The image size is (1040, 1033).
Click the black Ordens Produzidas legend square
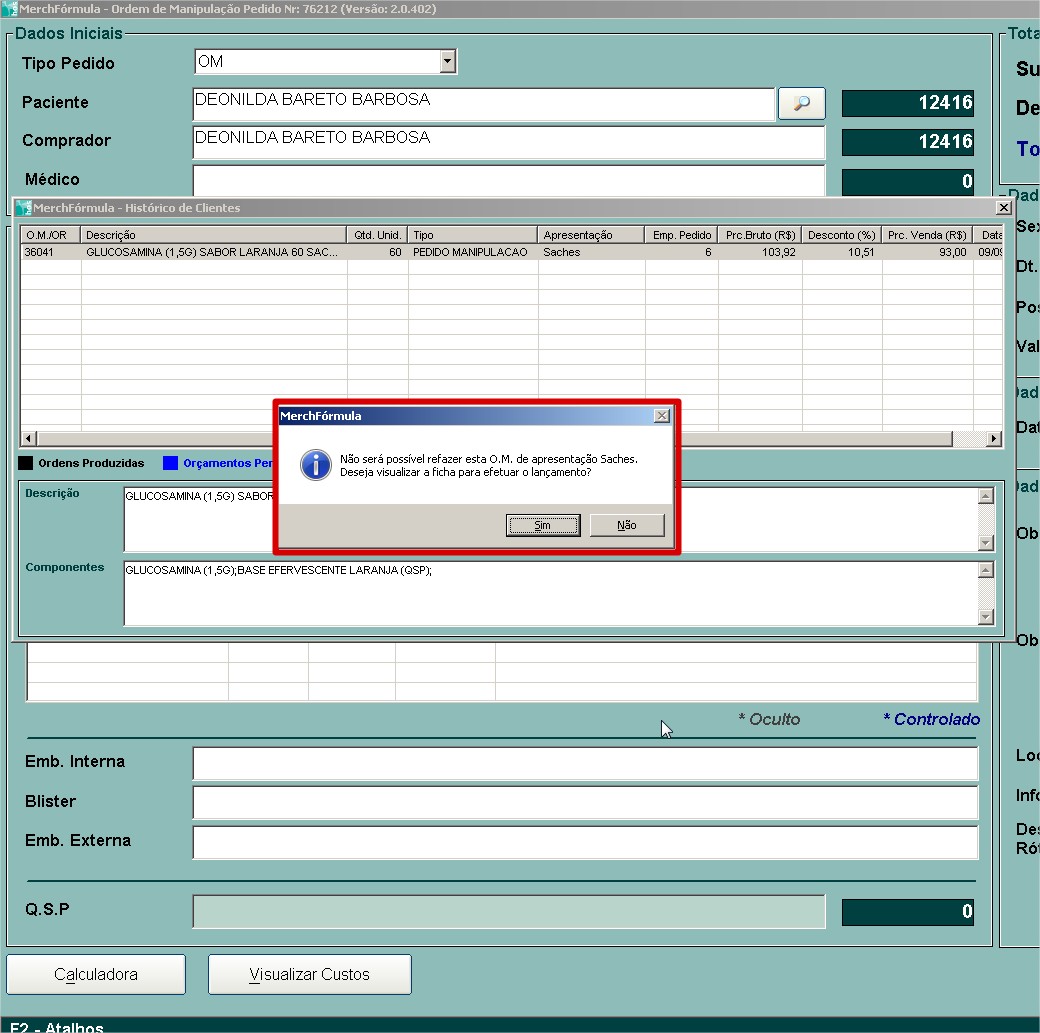[26, 463]
